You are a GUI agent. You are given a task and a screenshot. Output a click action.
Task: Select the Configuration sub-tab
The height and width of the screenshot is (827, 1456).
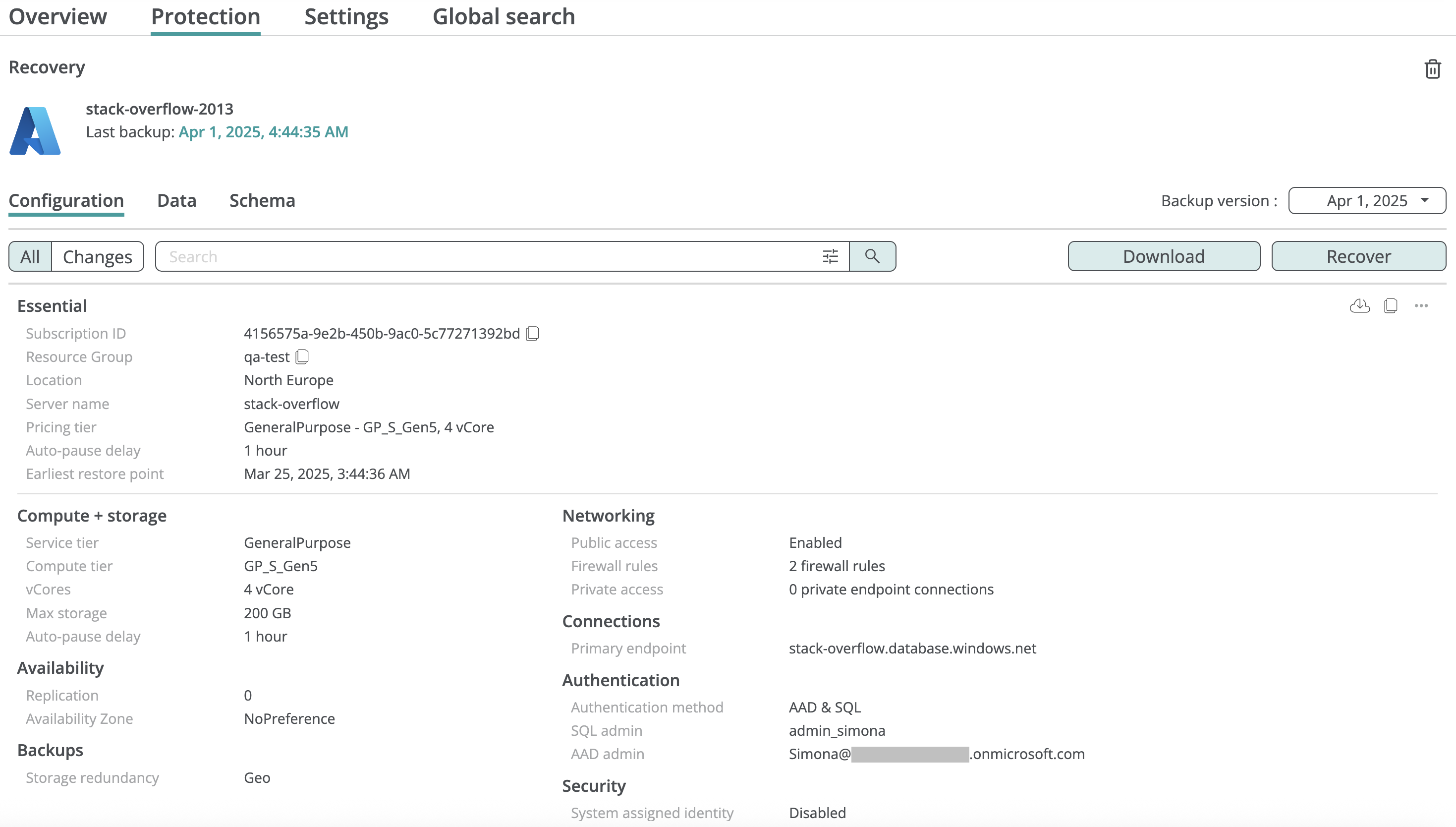(66, 200)
